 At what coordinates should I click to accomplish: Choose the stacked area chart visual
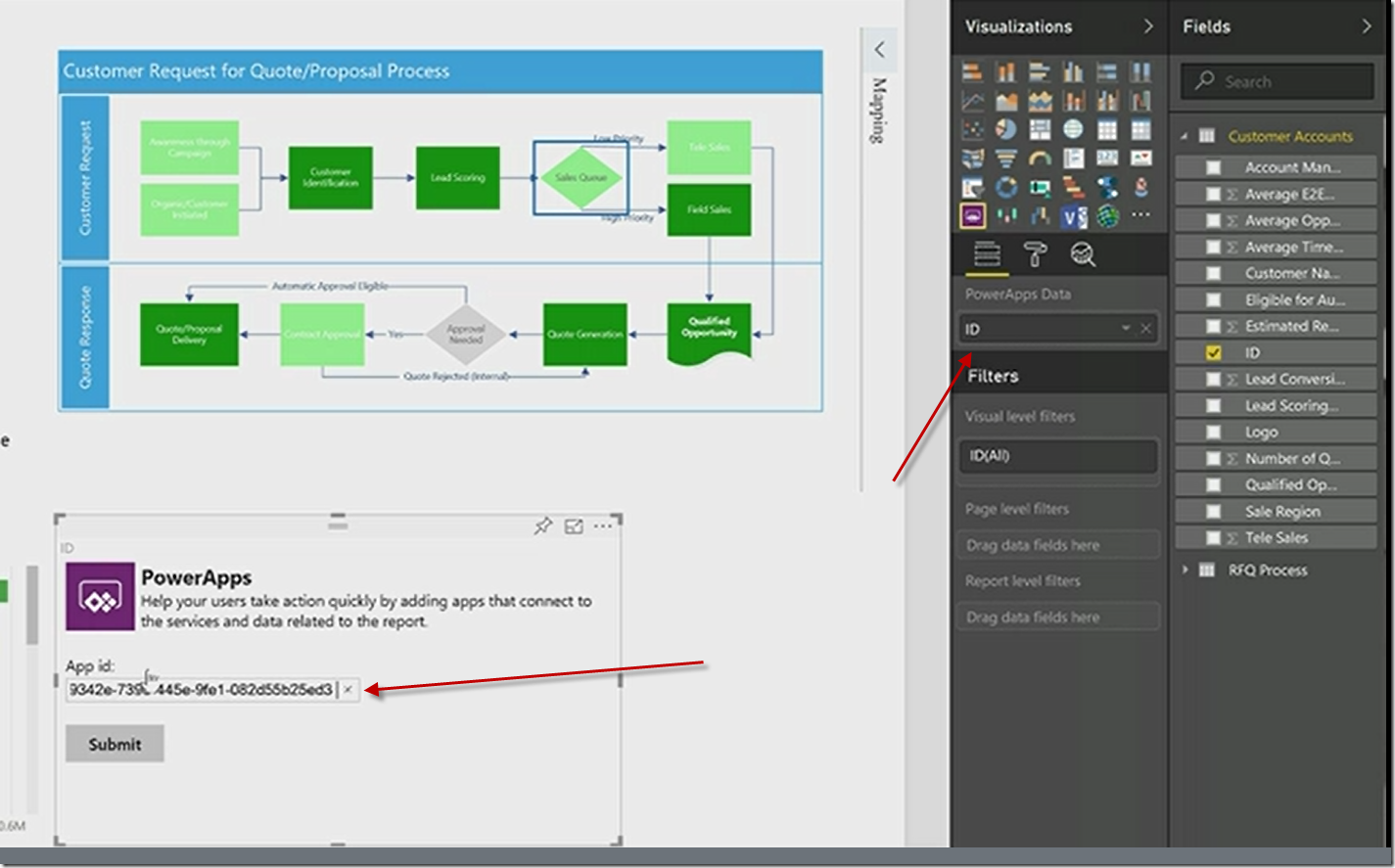[1040, 100]
